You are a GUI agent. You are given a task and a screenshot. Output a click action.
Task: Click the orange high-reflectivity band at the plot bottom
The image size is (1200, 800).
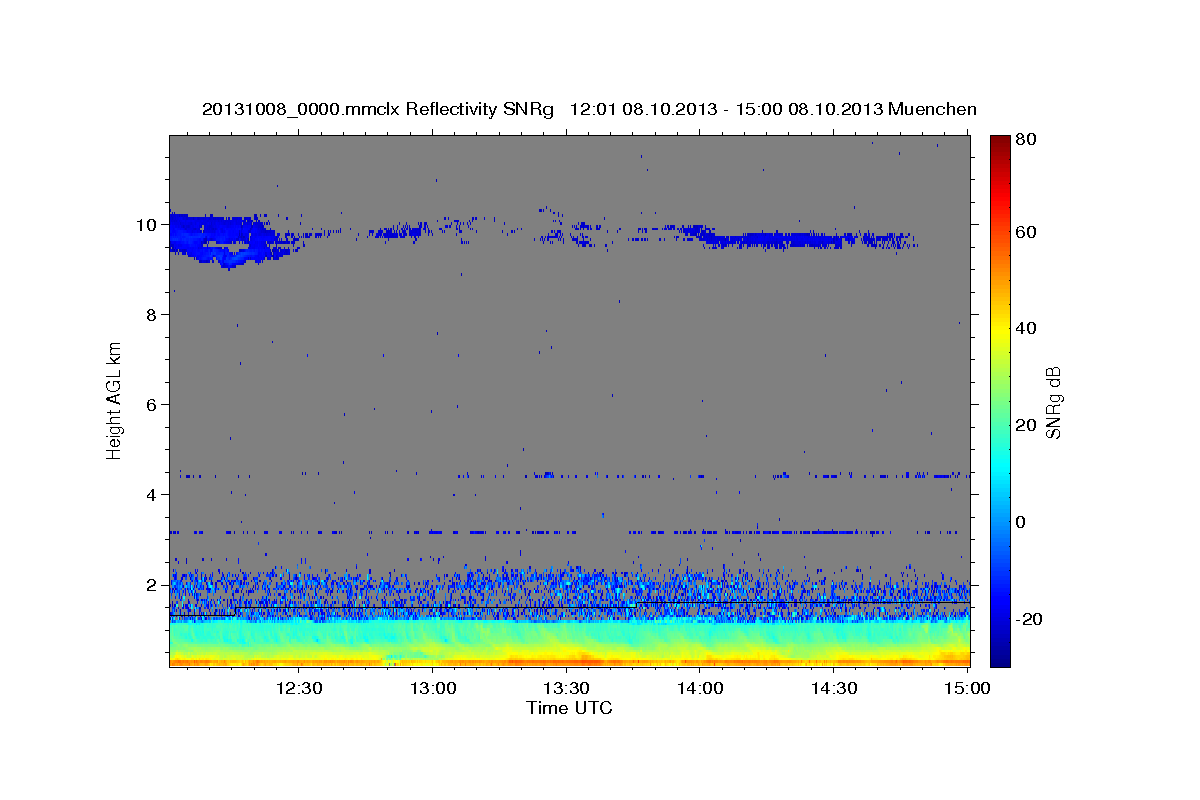[569, 660]
